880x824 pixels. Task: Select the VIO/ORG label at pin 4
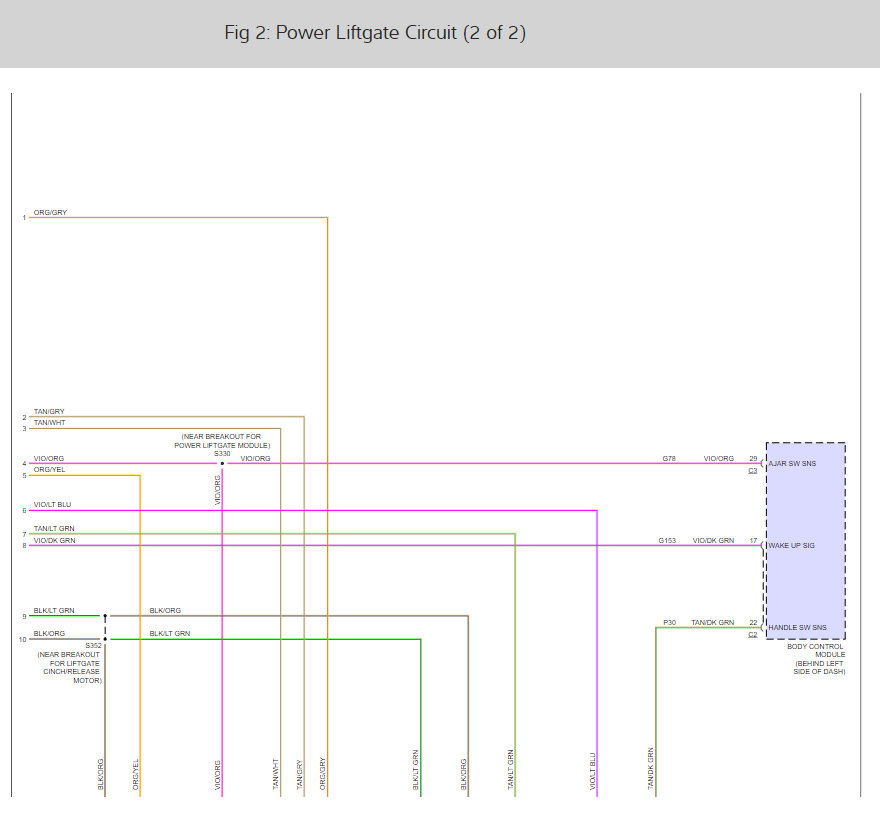tap(49, 459)
